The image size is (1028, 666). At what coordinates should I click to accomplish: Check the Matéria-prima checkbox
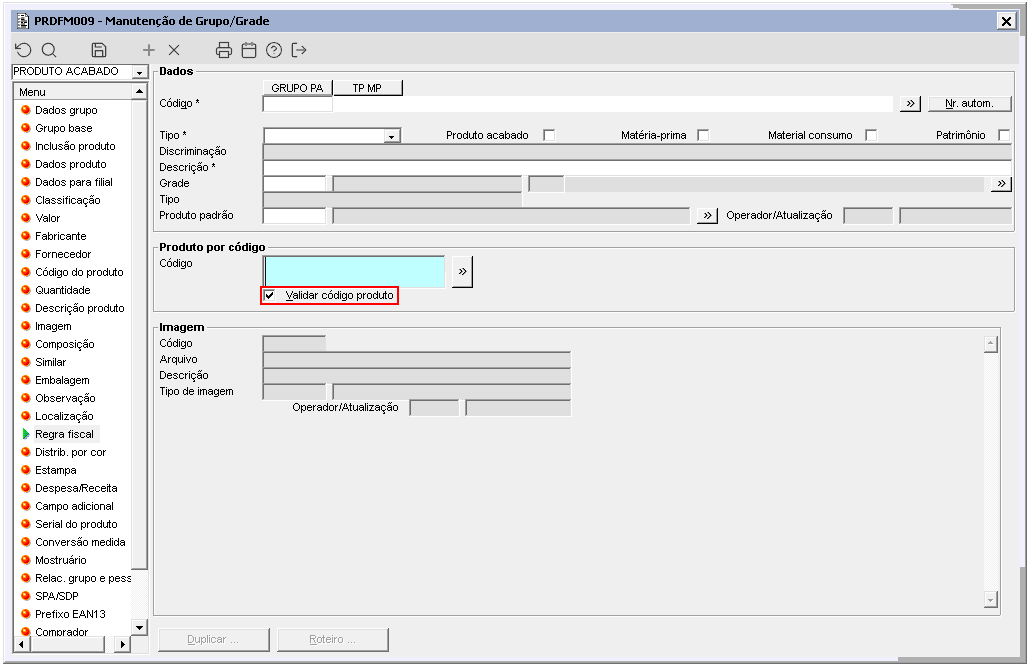click(x=703, y=135)
